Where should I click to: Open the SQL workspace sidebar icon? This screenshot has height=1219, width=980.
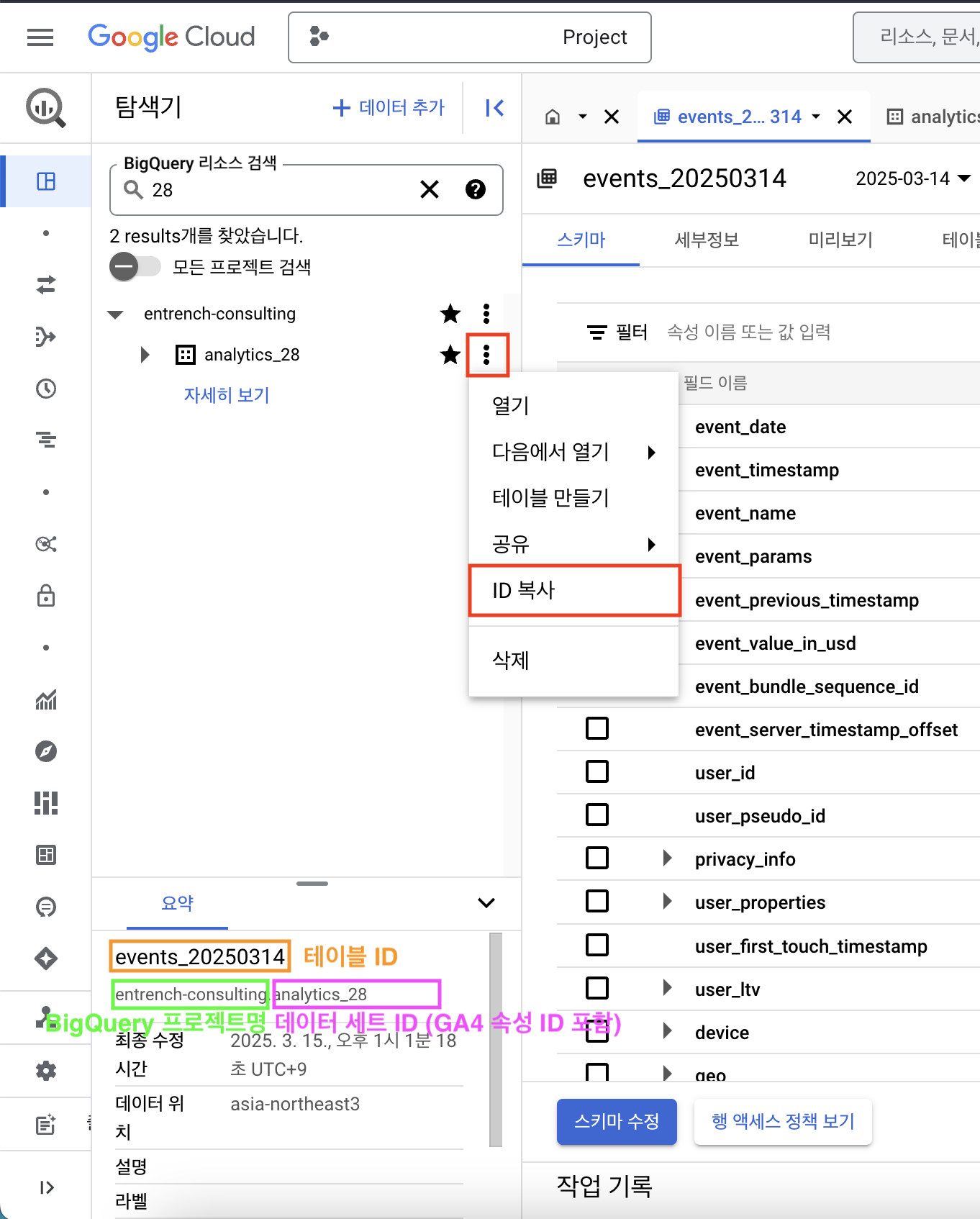[x=46, y=181]
